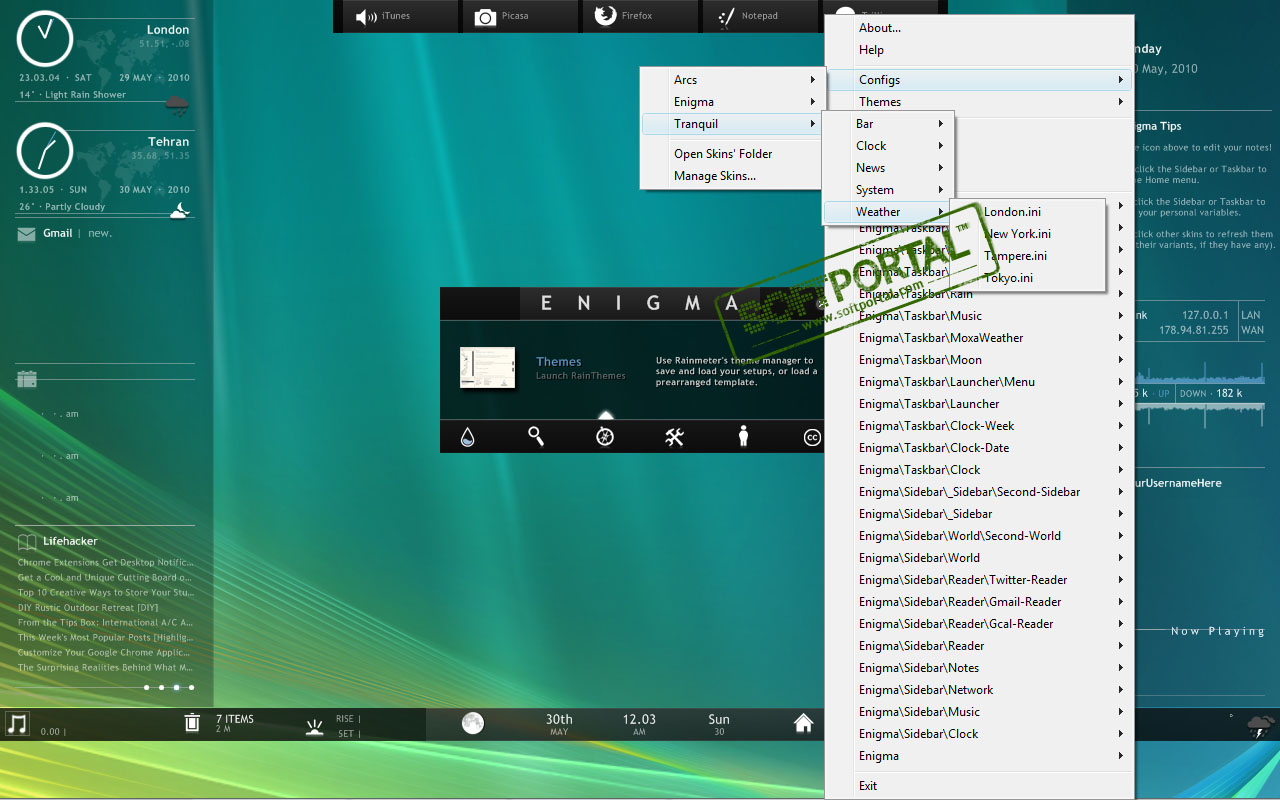Click the sunrise icon beside RISE and SET
The image size is (1280, 800).
click(315, 727)
